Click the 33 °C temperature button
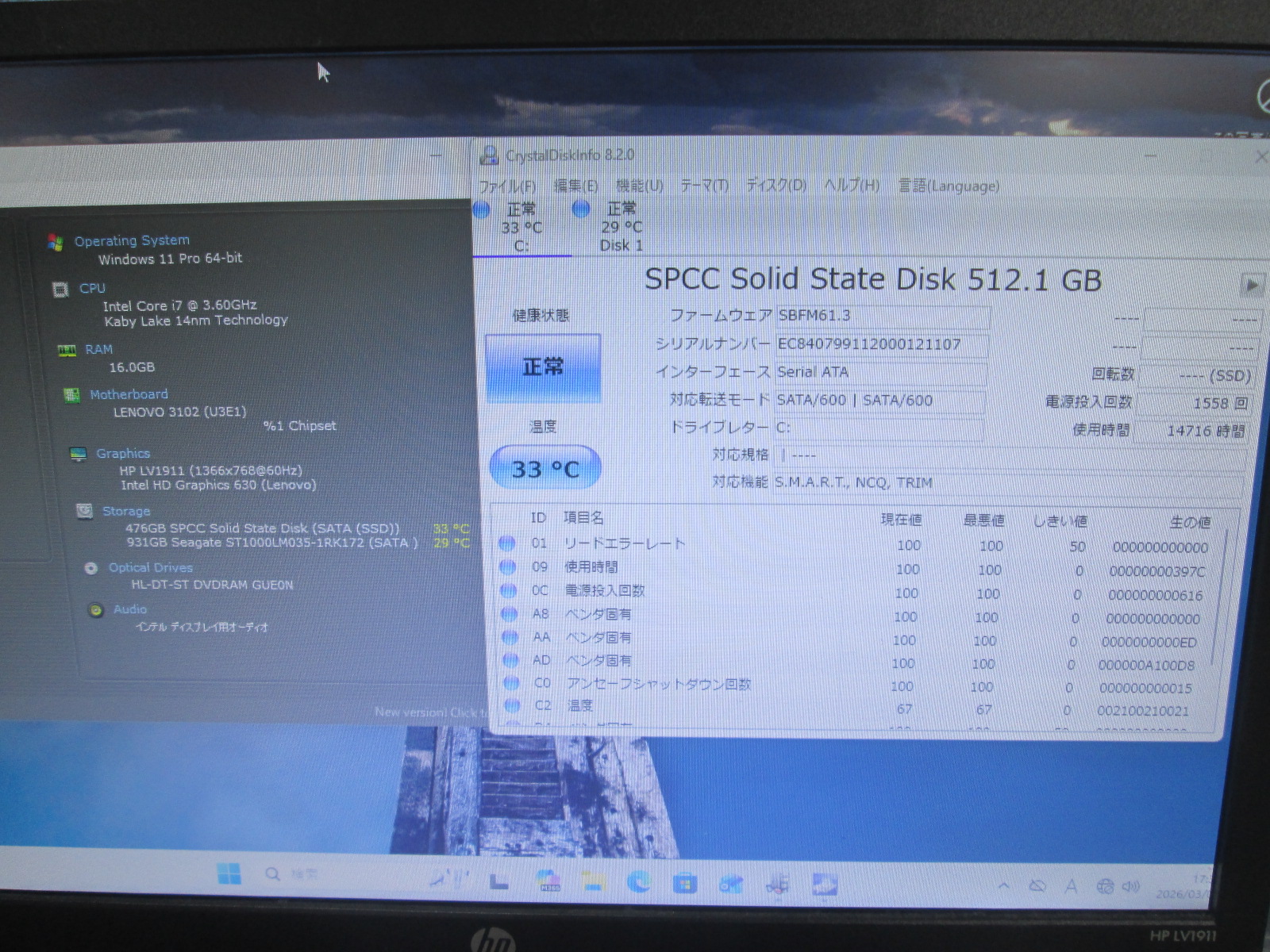This screenshot has height=952, width=1270. [545, 469]
